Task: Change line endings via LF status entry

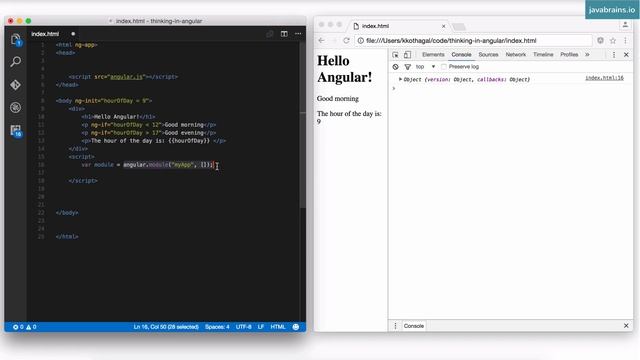Action: pos(260,327)
